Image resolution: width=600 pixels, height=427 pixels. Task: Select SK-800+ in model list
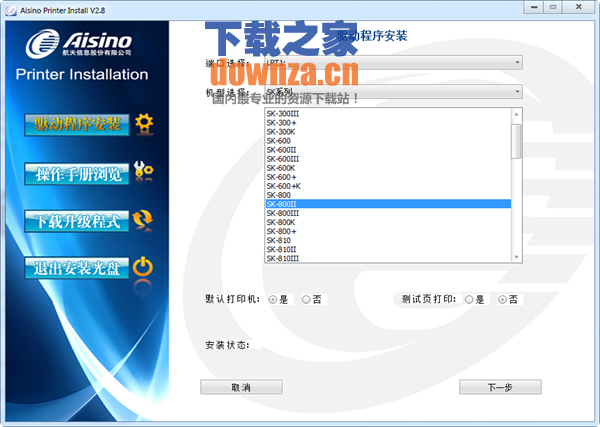pos(388,231)
